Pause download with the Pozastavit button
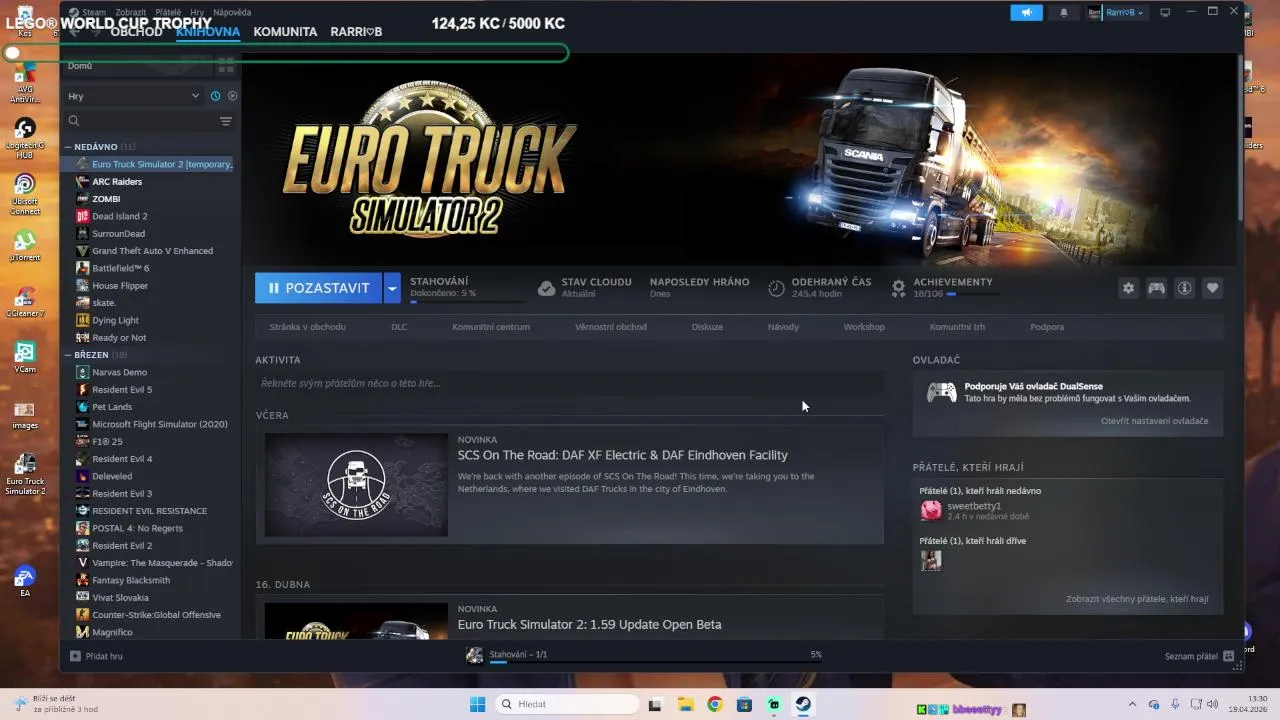The image size is (1280, 720). point(318,288)
